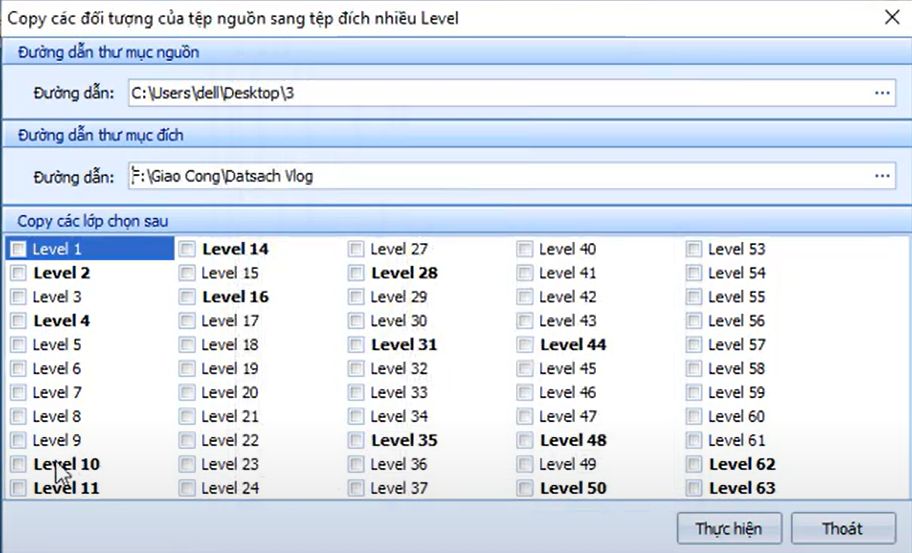
Task: Tick the Level 35 checkbox
Action: tap(356, 440)
